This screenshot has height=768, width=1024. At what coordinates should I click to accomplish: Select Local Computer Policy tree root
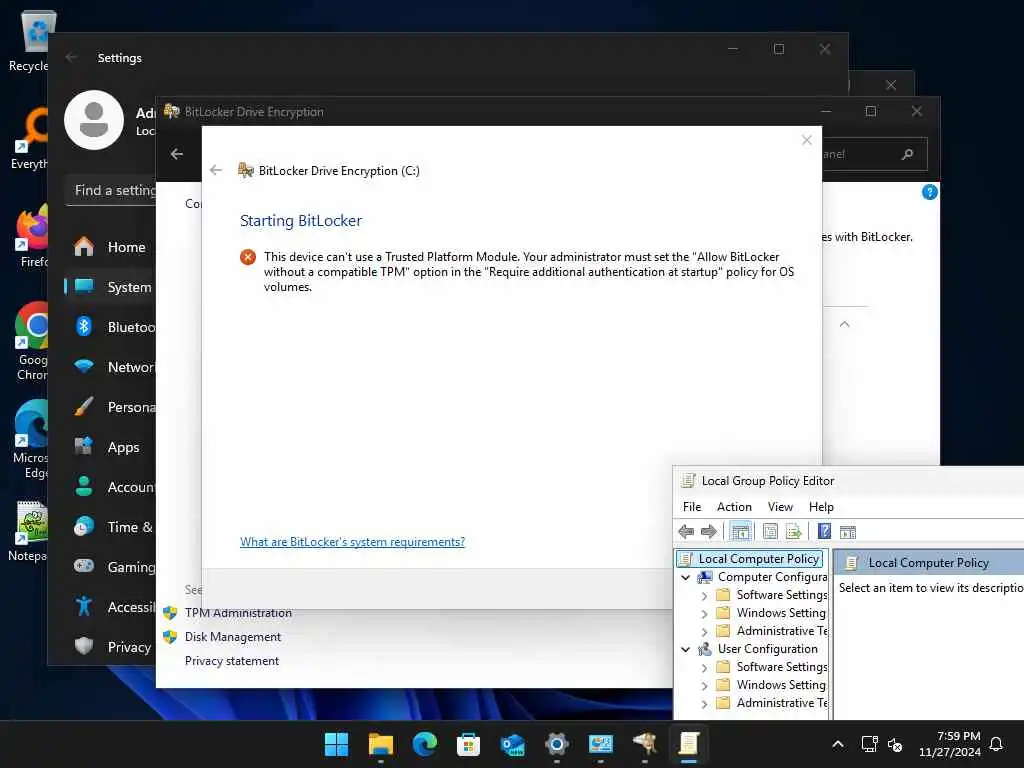point(758,559)
